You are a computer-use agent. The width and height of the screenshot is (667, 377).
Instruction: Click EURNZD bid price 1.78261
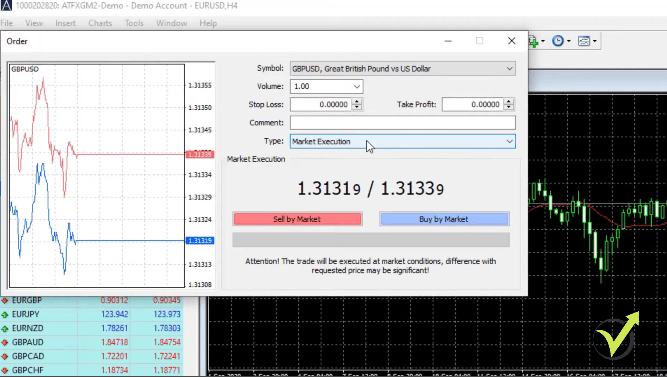pos(114,329)
